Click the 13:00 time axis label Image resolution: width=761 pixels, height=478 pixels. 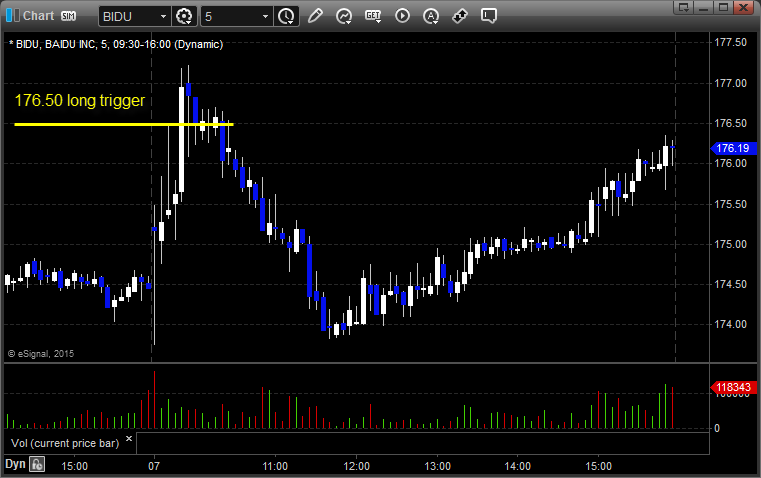438,466
